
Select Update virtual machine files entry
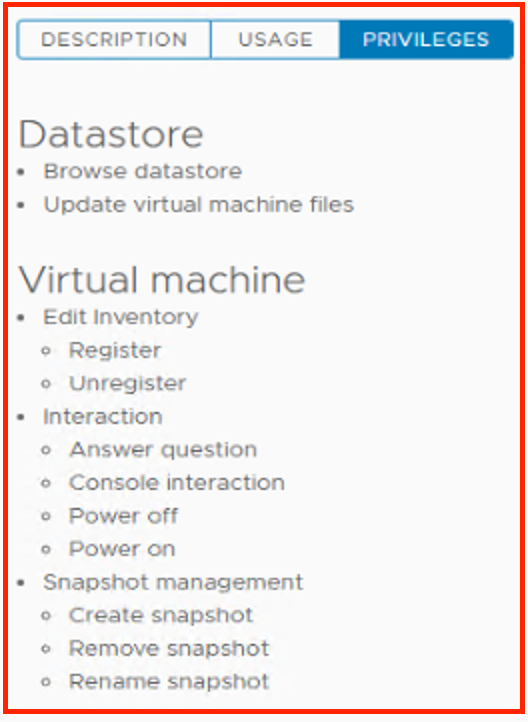(198, 204)
